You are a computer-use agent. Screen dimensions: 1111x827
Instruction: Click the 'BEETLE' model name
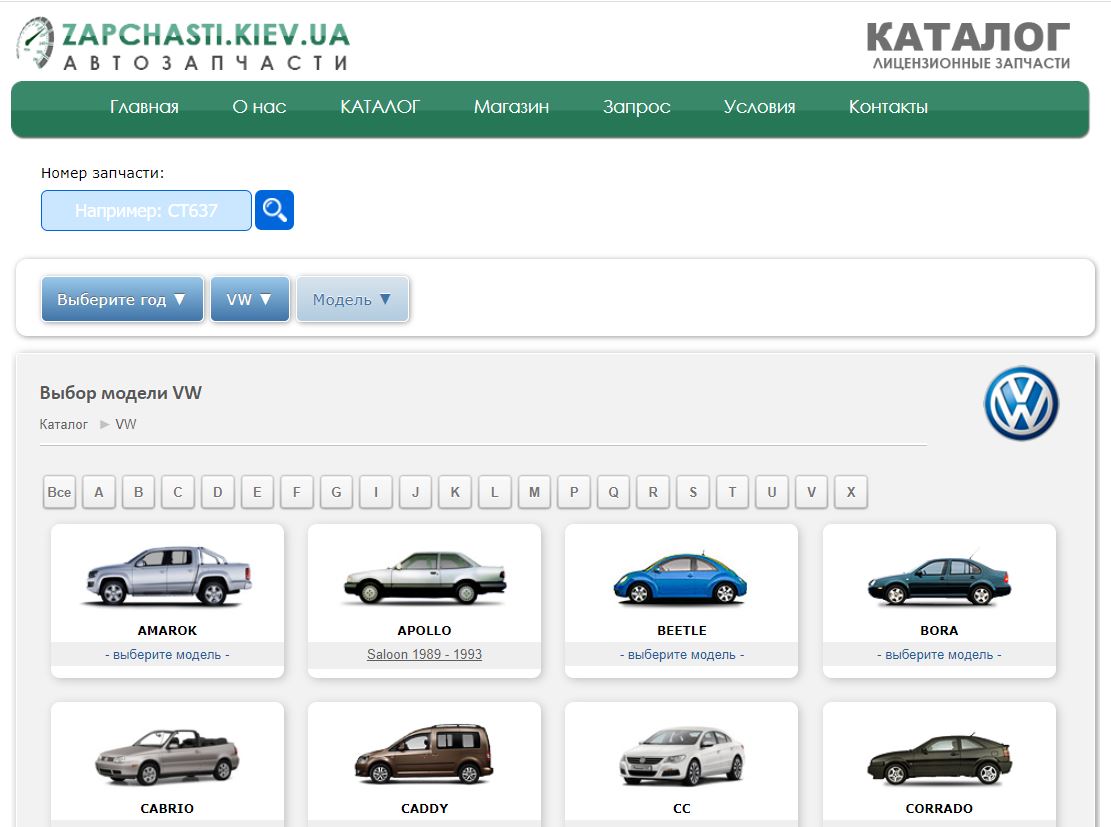click(x=682, y=630)
